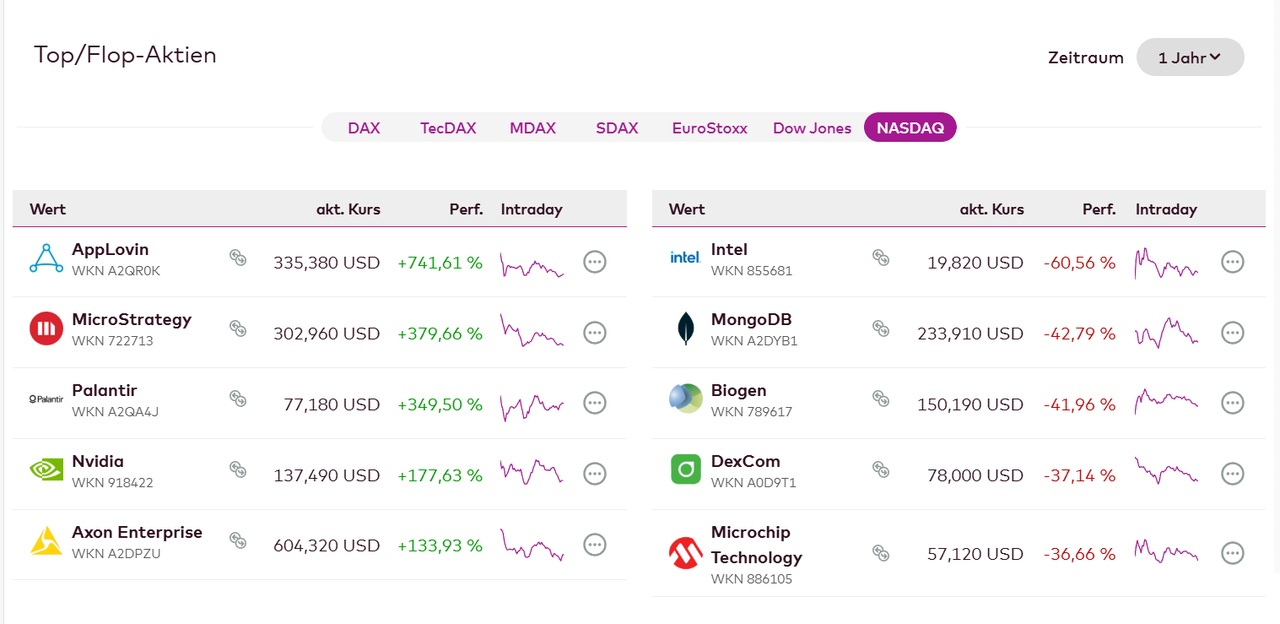Screen dimensions: 1280x624
Task: Switch to the TecDAX tab
Action: 448,128
